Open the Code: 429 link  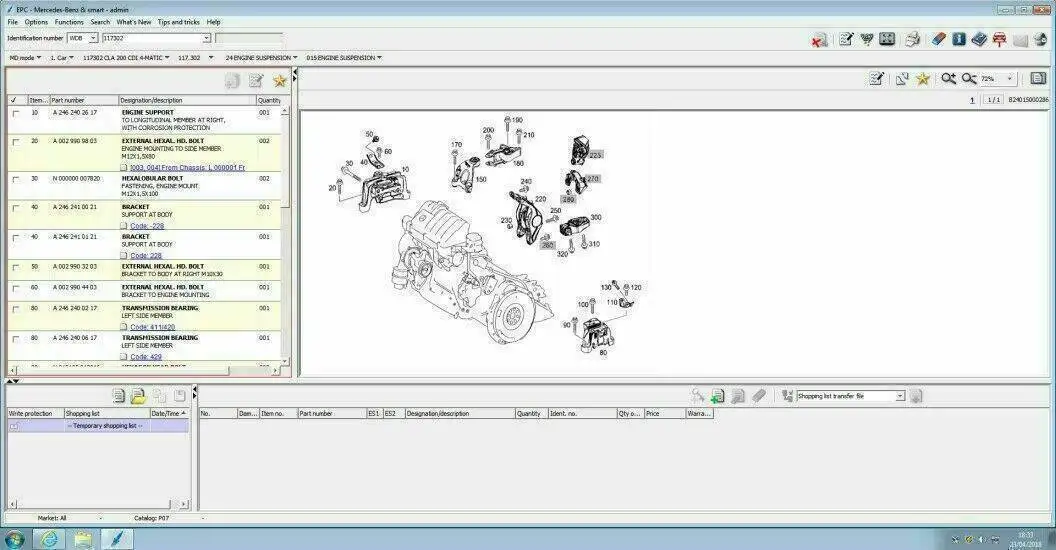[x=145, y=357]
